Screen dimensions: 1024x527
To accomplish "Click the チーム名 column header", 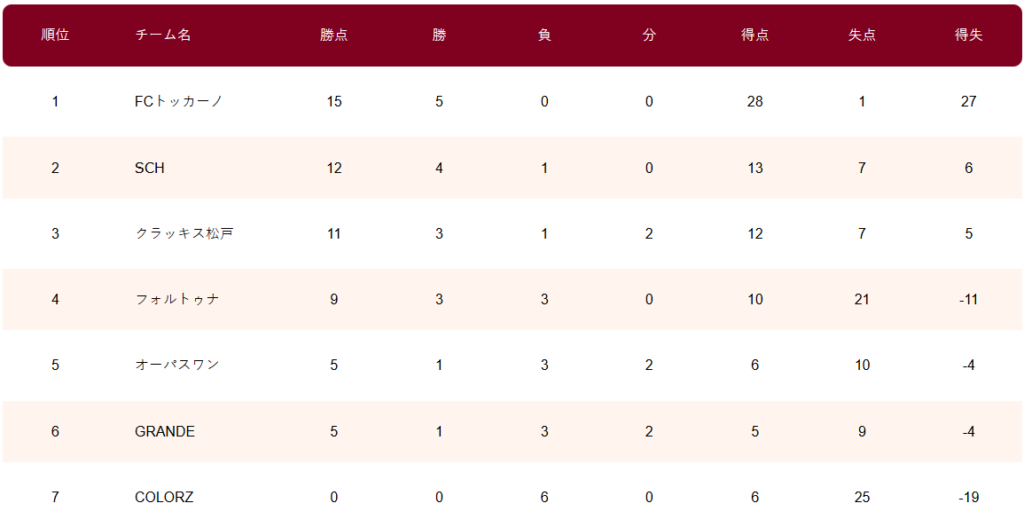I will pyautogui.click(x=163, y=36).
